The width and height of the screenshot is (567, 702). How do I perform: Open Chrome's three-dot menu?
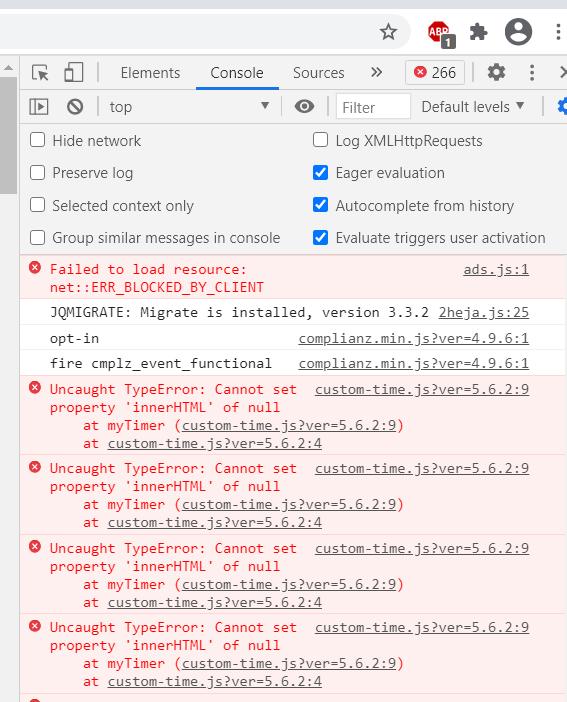pyautogui.click(x=558, y=32)
